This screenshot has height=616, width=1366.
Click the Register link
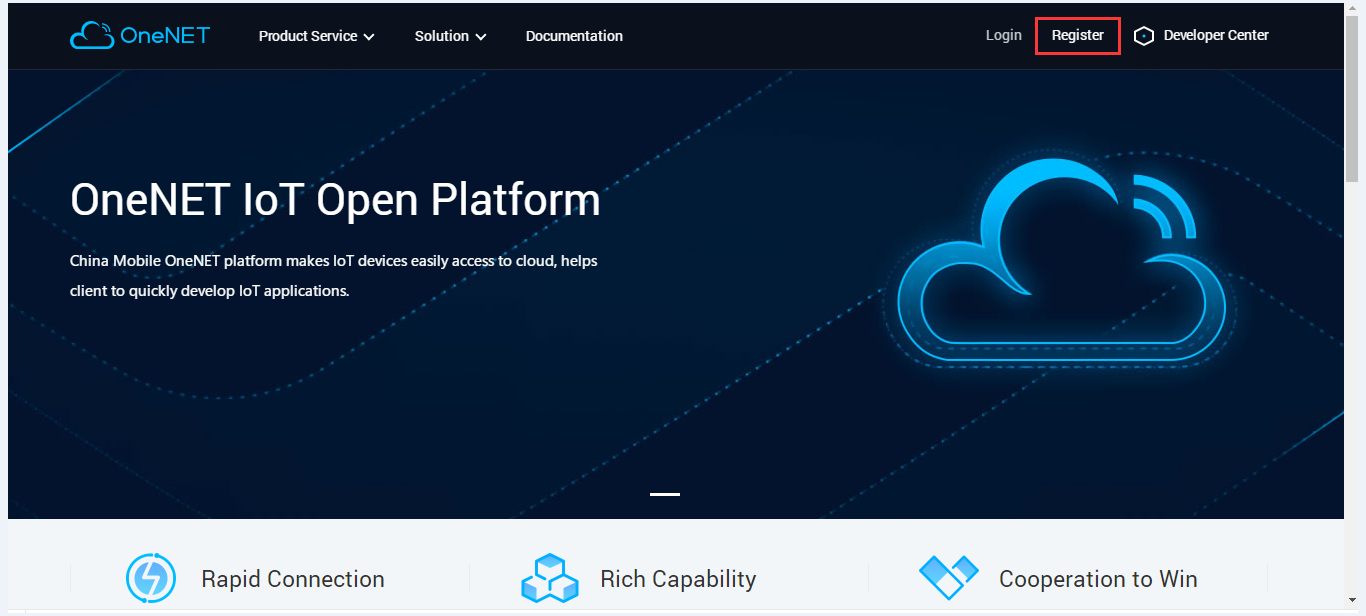[1078, 35]
